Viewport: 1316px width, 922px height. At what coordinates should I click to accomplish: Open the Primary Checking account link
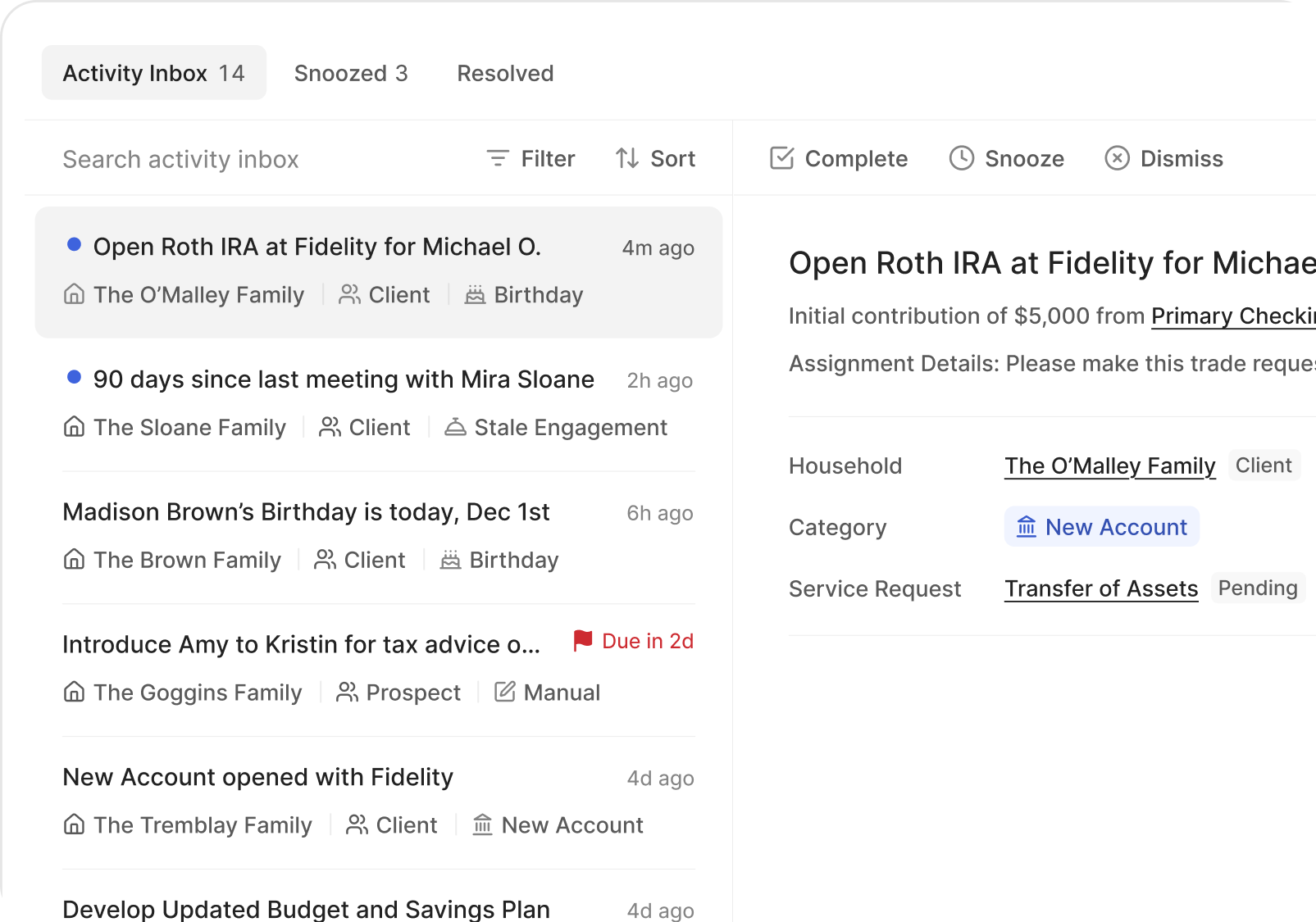(x=1233, y=316)
